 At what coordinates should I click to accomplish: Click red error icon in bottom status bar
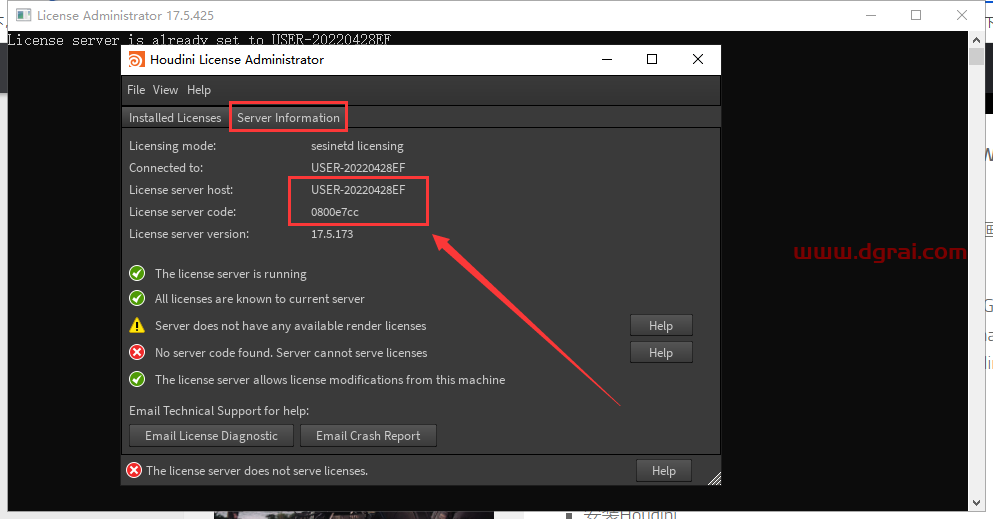click(x=134, y=470)
